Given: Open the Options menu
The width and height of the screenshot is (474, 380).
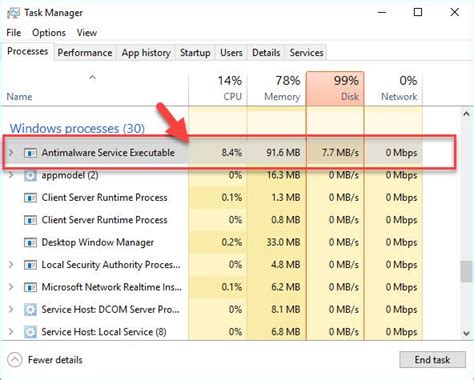Looking at the screenshot, I should pyautogui.click(x=49, y=33).
